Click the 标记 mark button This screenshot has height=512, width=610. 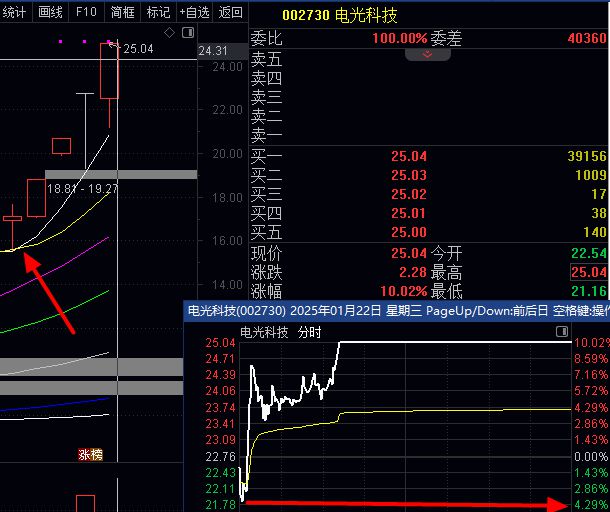click(158, 12)
